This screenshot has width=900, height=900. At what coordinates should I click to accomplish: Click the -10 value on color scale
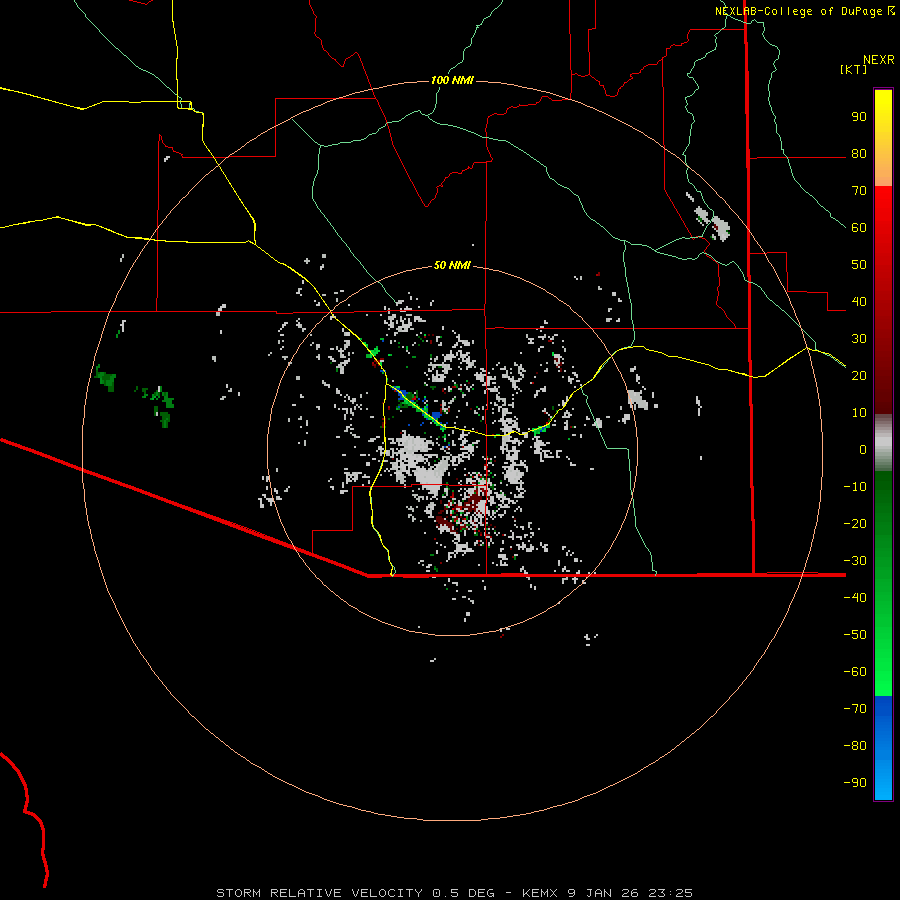[855, 487]
